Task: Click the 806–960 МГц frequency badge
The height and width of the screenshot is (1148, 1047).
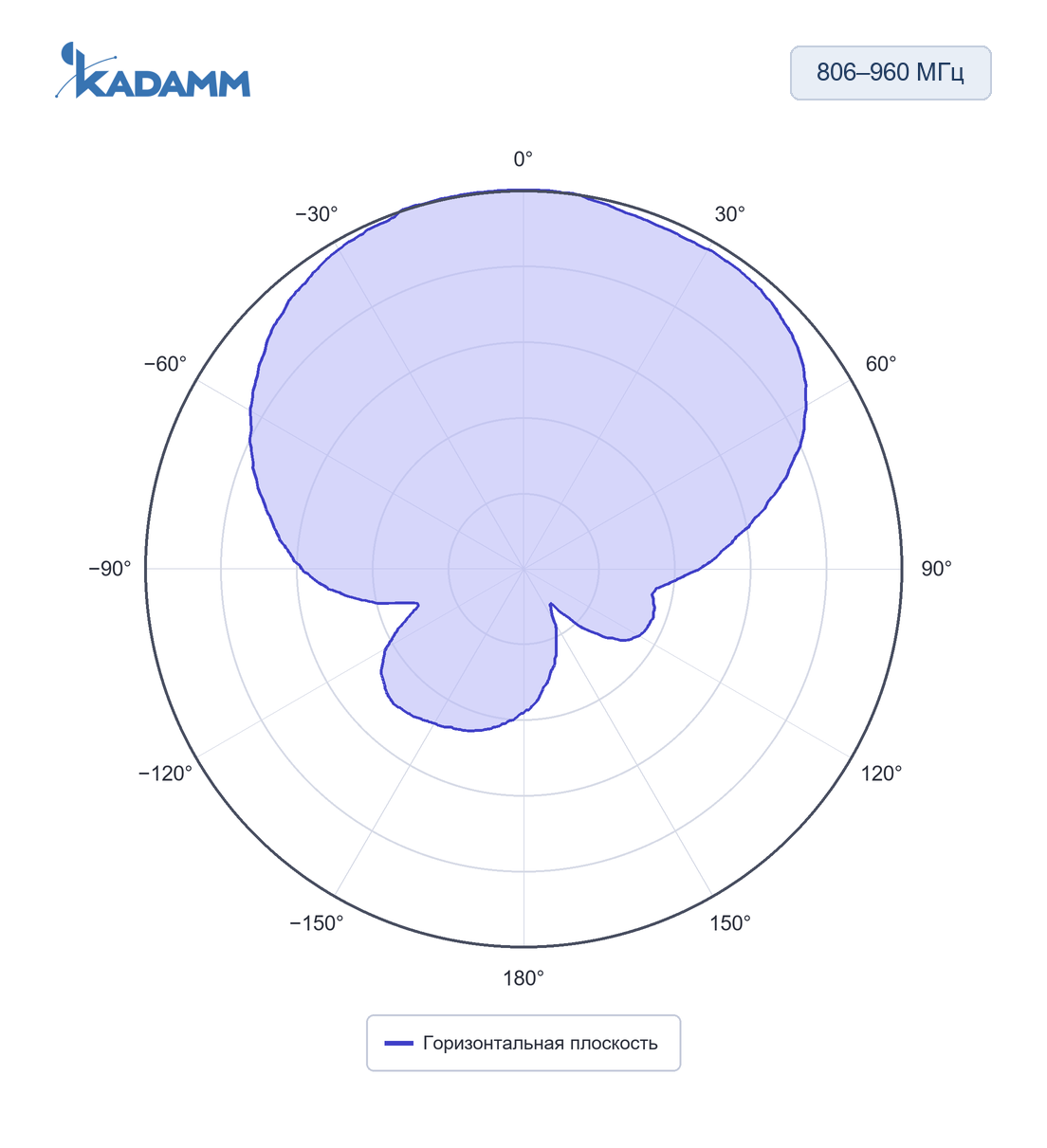Action: point(891,73)
